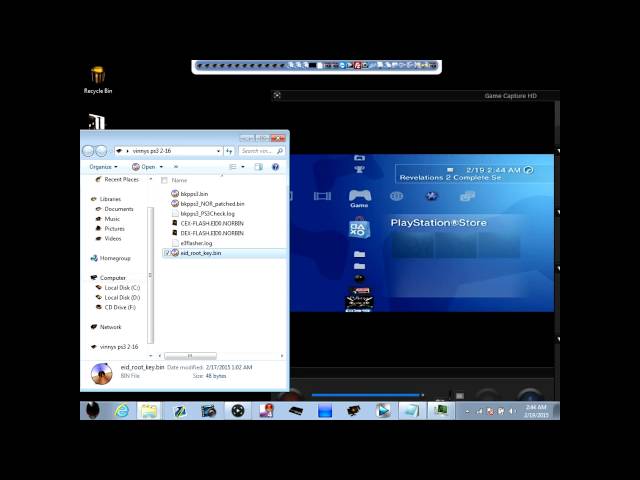
Task: Open the Recycle Bin desktop icon
Action: pos(98,80)
